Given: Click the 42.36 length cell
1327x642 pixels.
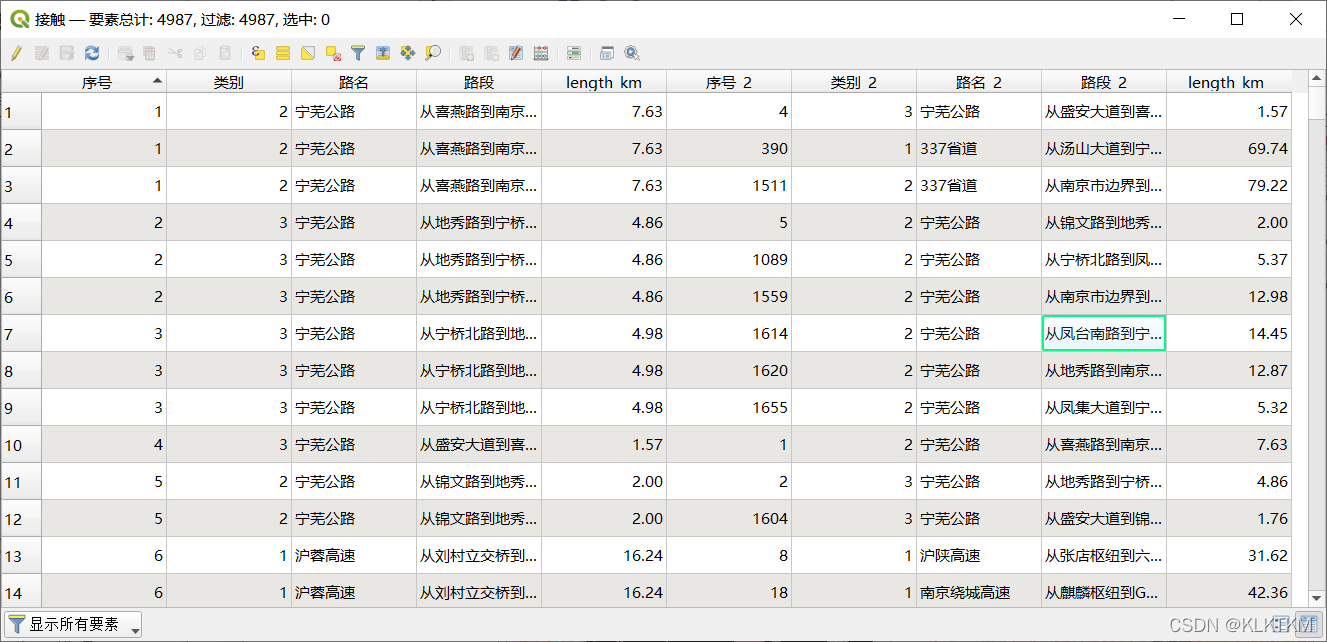Looking at the screenshot, I should 1229,592.
